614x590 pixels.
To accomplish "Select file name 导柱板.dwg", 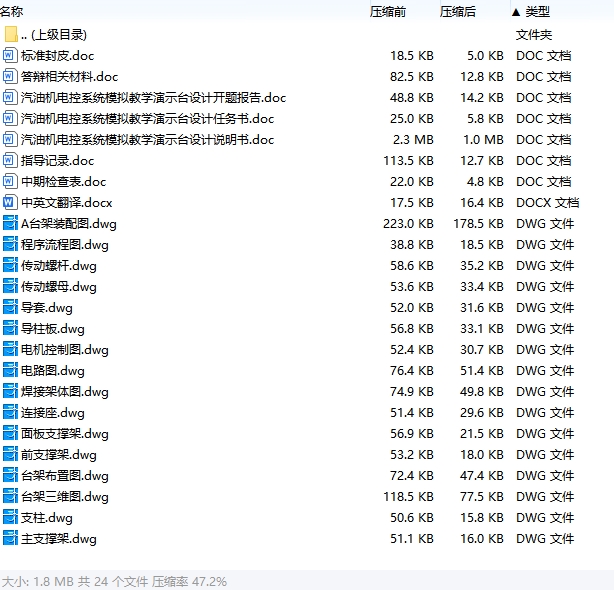I will point(53,329).
